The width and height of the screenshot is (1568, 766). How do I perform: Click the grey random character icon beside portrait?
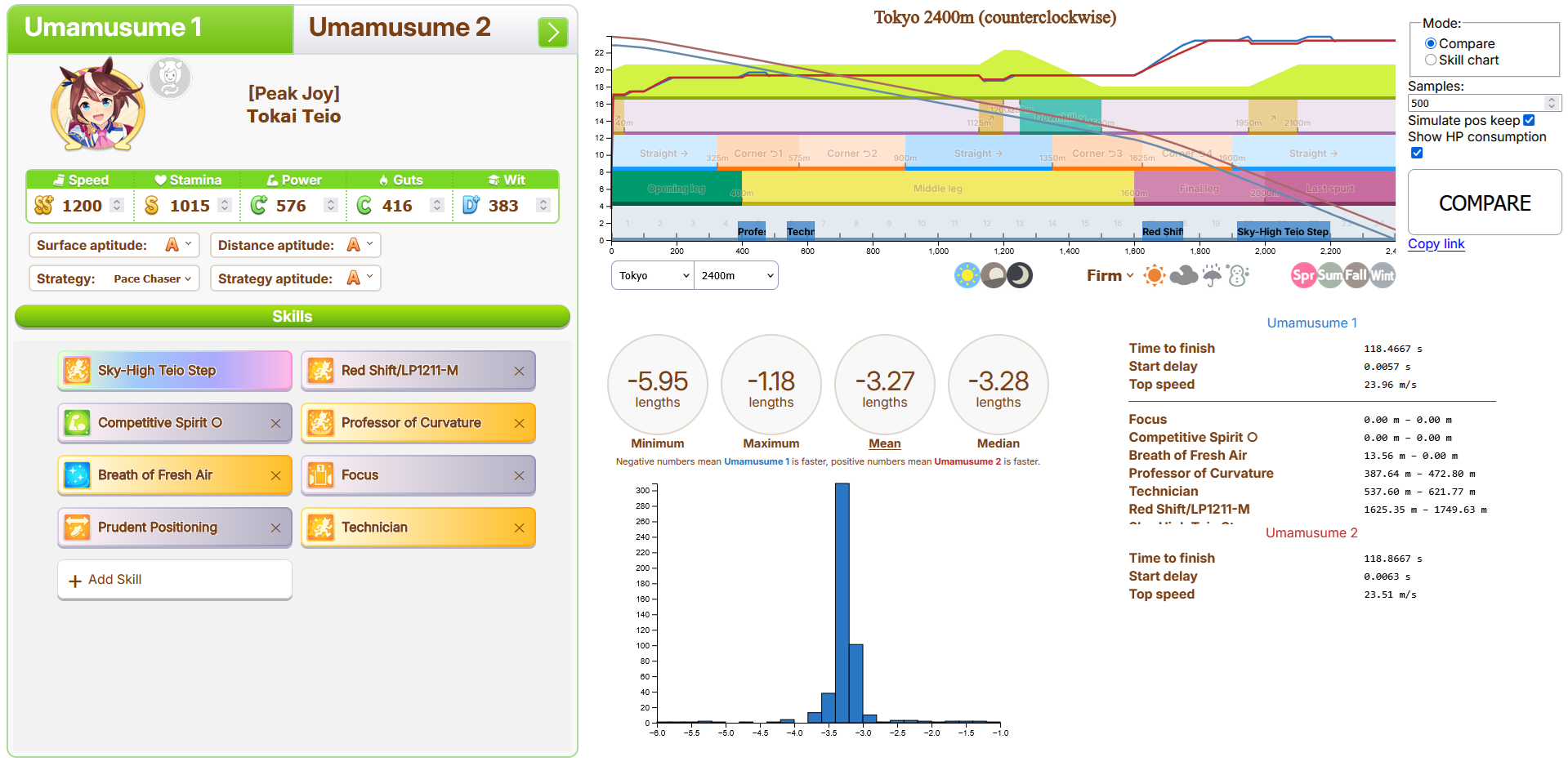click(x=170, y=78)
